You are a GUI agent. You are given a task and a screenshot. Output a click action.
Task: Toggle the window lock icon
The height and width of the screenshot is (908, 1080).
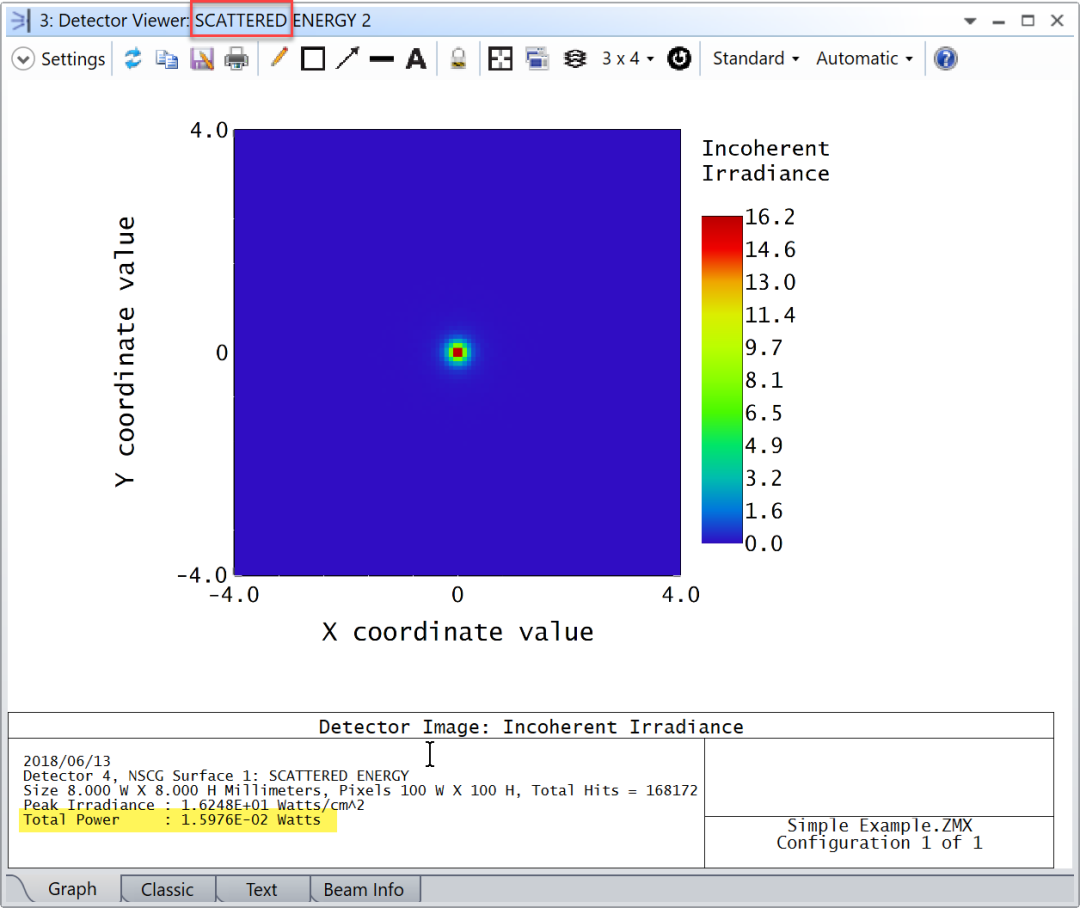point(457,58)
